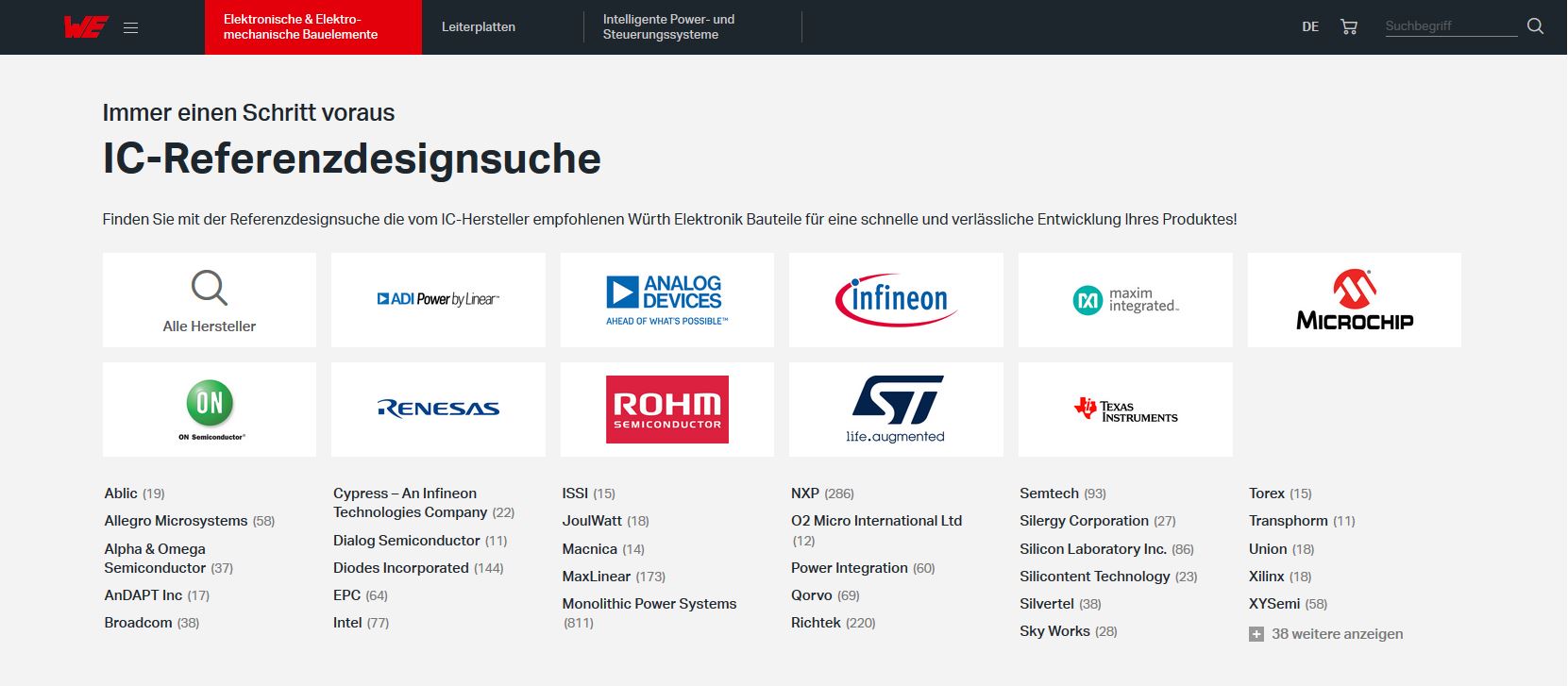This screenshot has height=686, width=1568.
Task: Select the Qorvo link
Action: pyautogui.click(x=812, y=595)
